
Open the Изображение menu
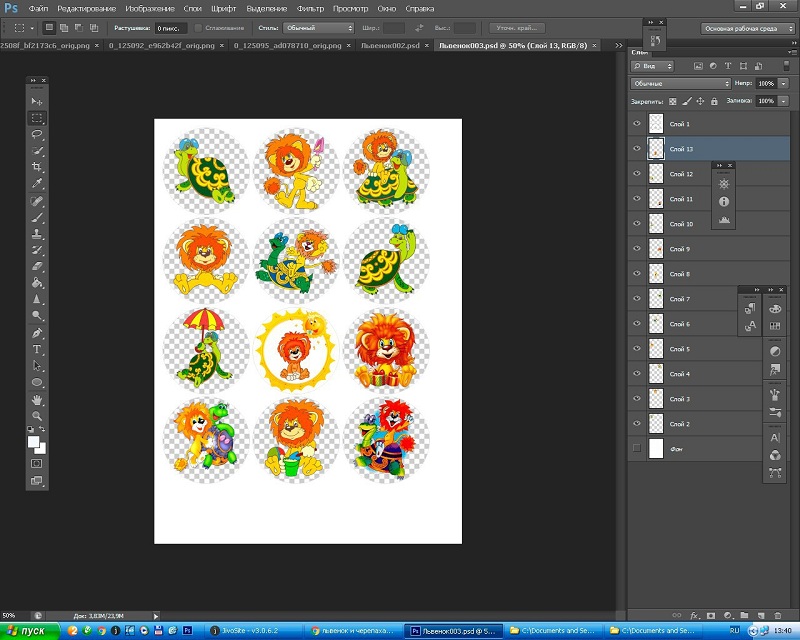pos(150,9)
